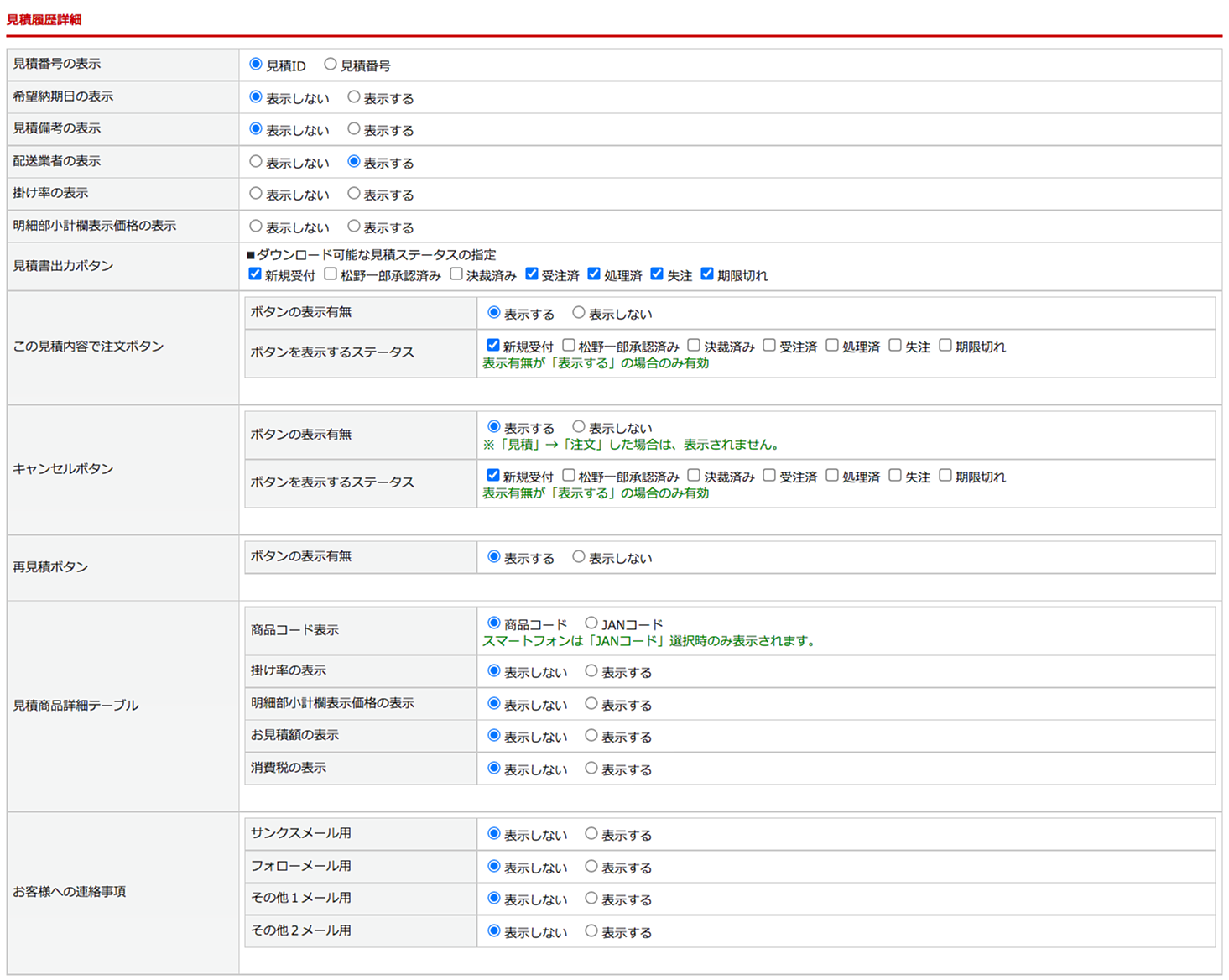Check 失注 in キャンセルボタン statuses
Viewport: 1229px width, 980px height.
click(x=895, y=476)
